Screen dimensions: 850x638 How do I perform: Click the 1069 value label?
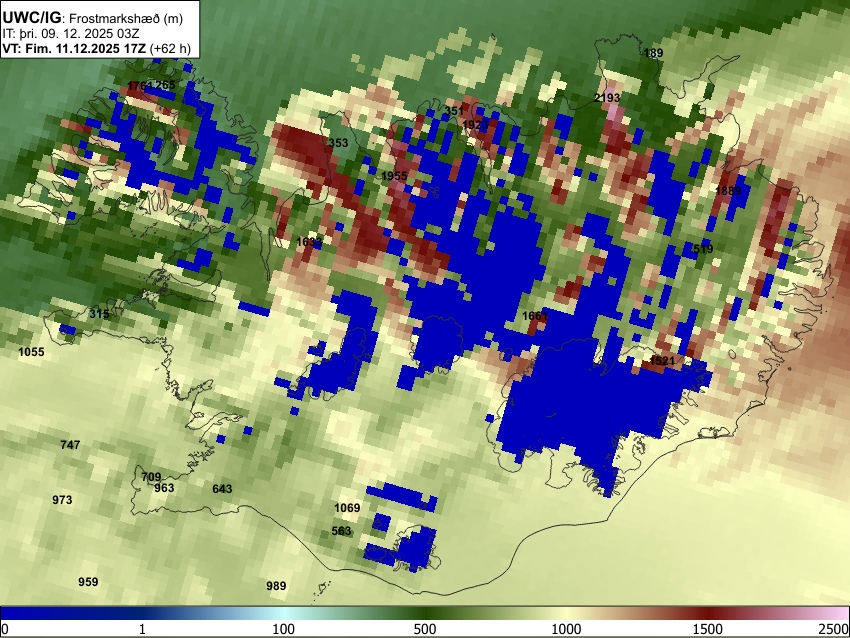click(x=347, y=508)
